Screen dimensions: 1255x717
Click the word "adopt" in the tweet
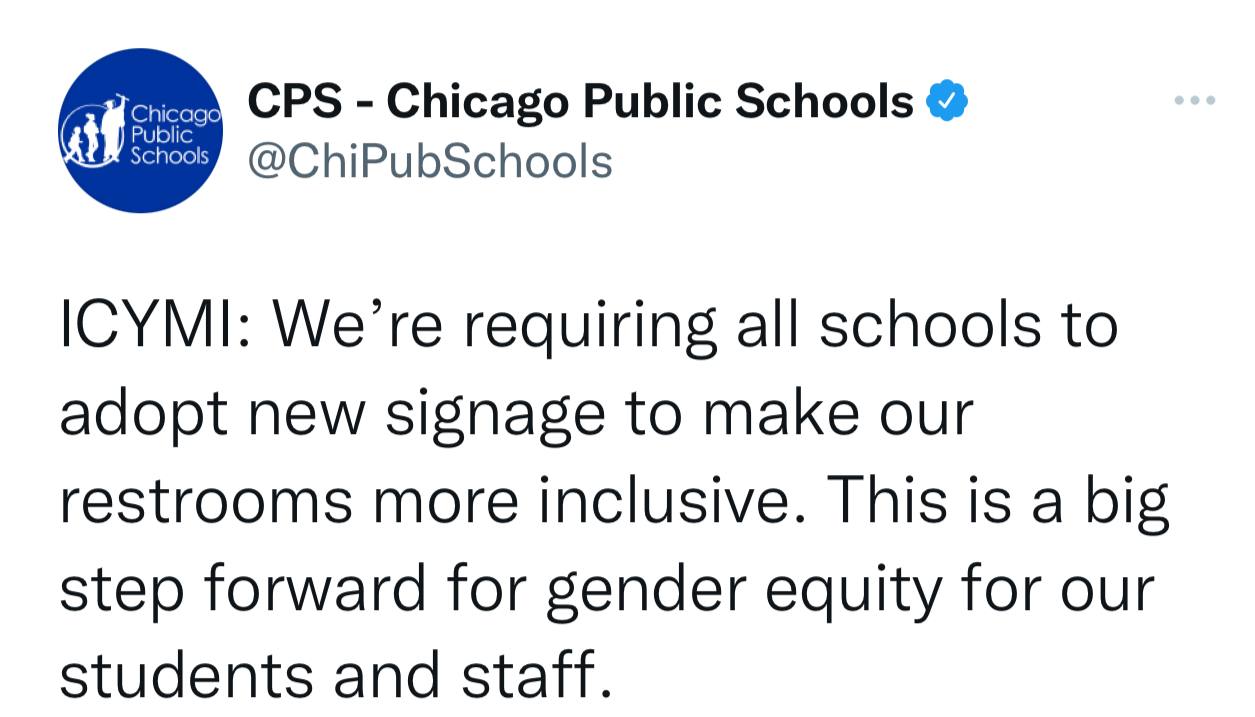135,415
